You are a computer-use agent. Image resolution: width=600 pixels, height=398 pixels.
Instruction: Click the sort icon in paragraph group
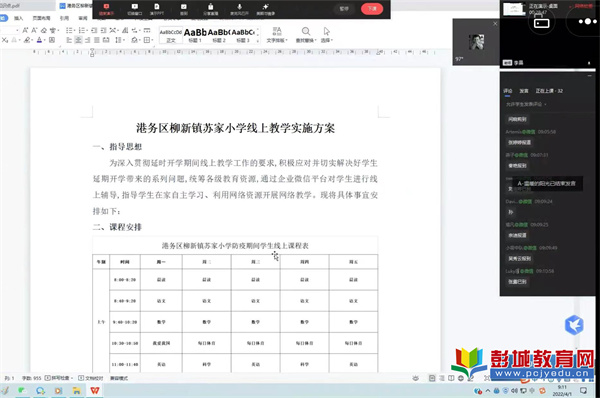pos(125,30)
